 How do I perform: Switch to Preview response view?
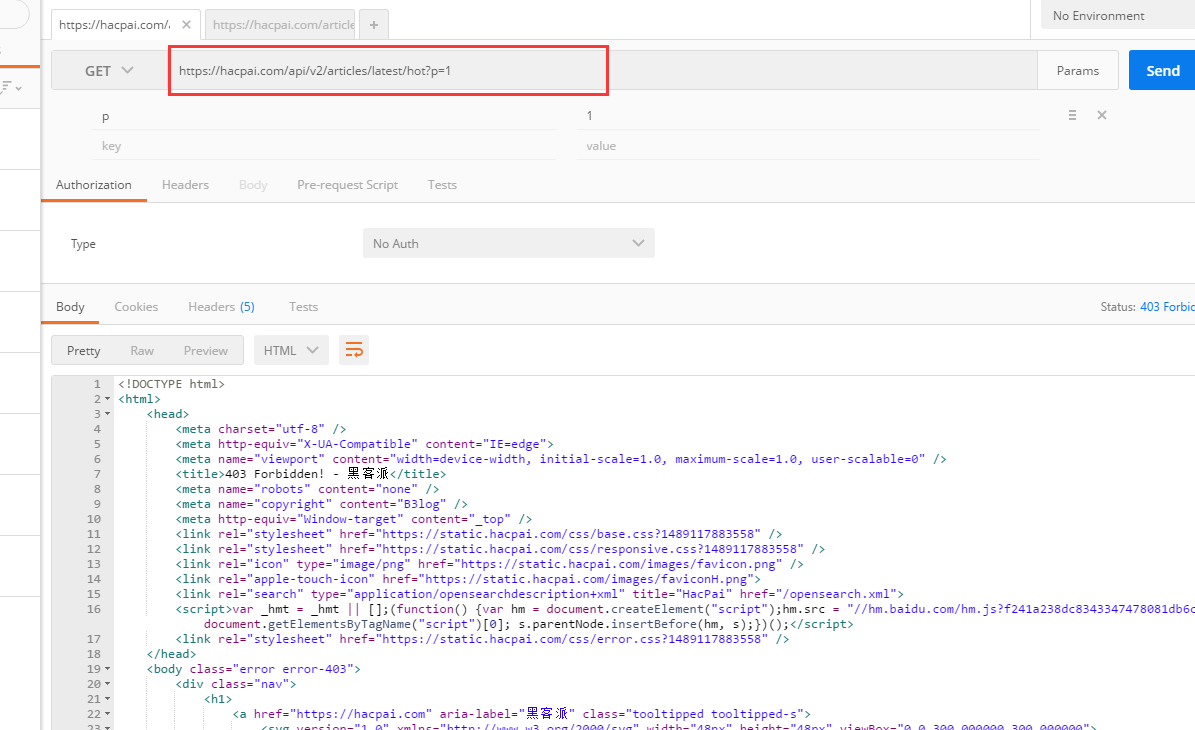pos(206,350)
